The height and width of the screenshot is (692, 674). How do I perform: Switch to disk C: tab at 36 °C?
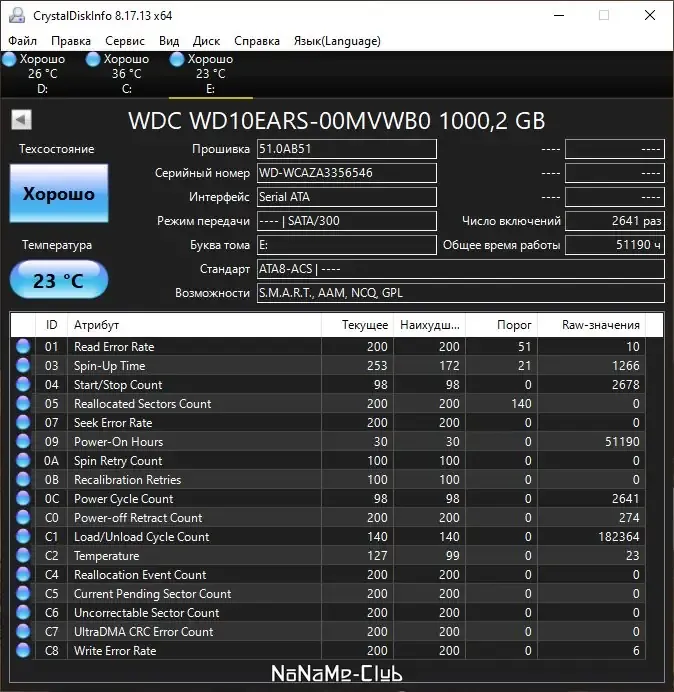[x=126, y=74]
